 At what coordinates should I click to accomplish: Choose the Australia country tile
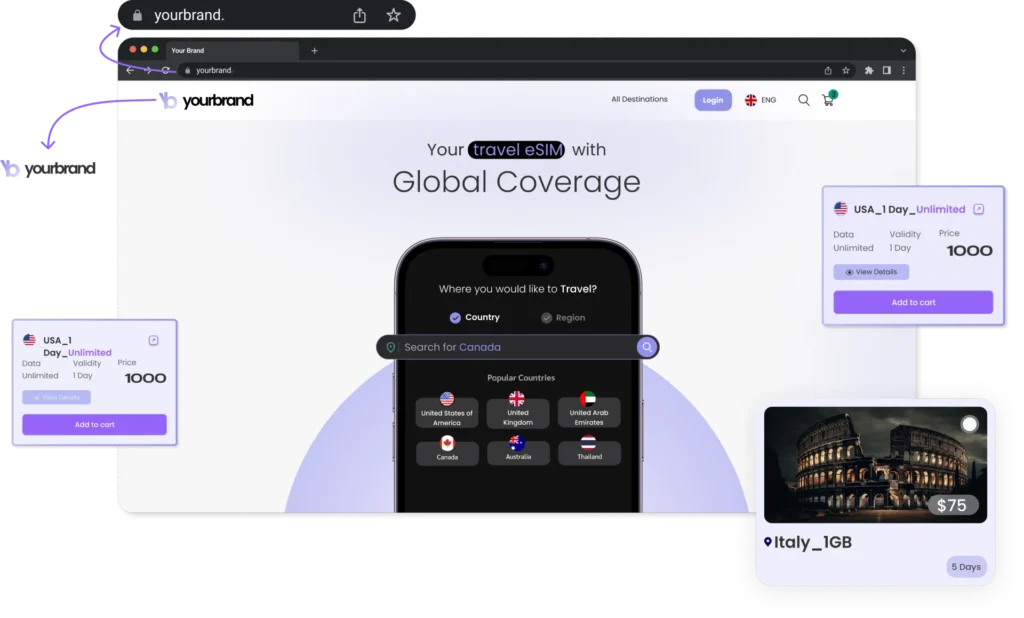click(518, 450)
